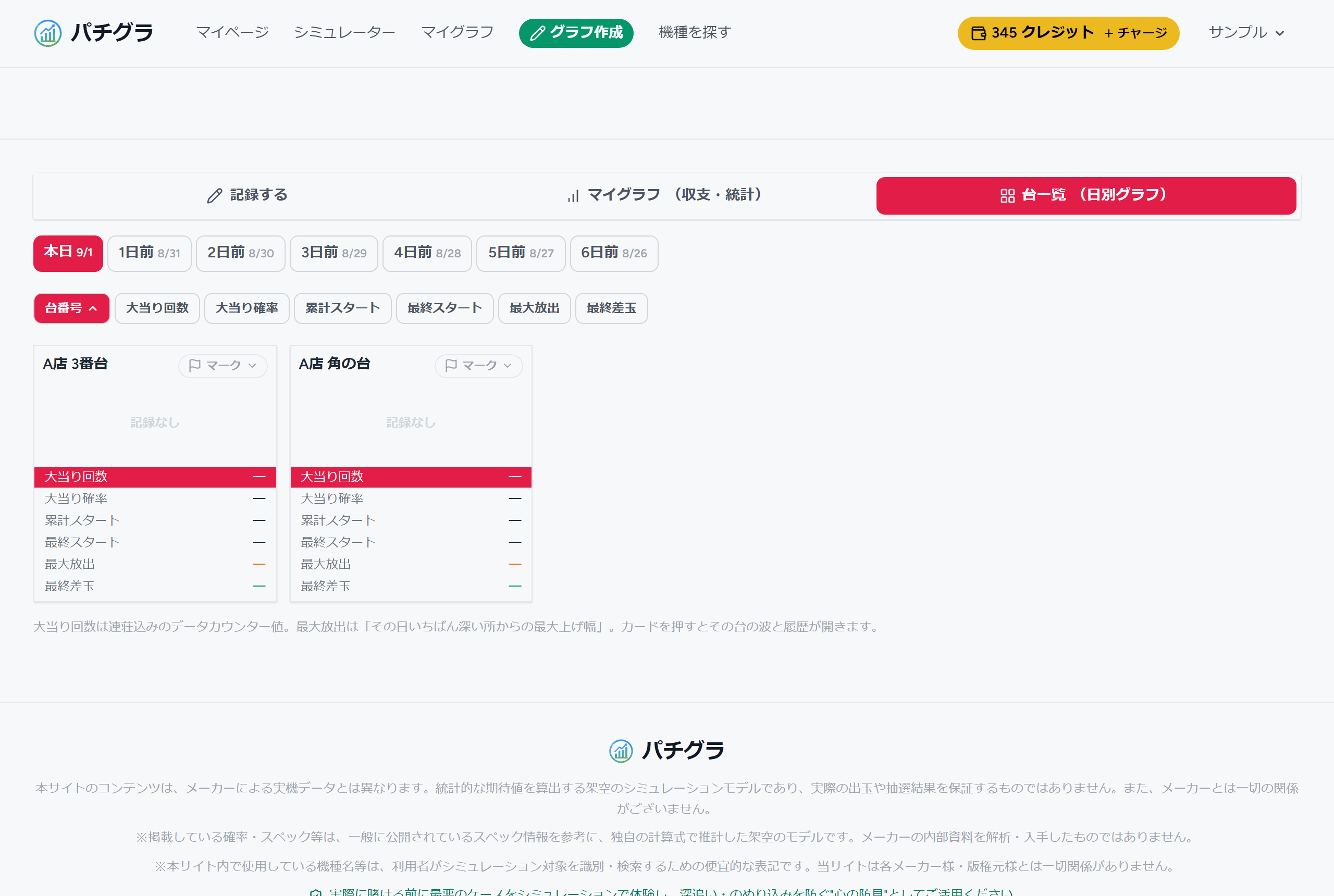Switch to マイグラフ（収支・統計）tab
Viewport: 1334px width, 896px height.
(665, 195)
